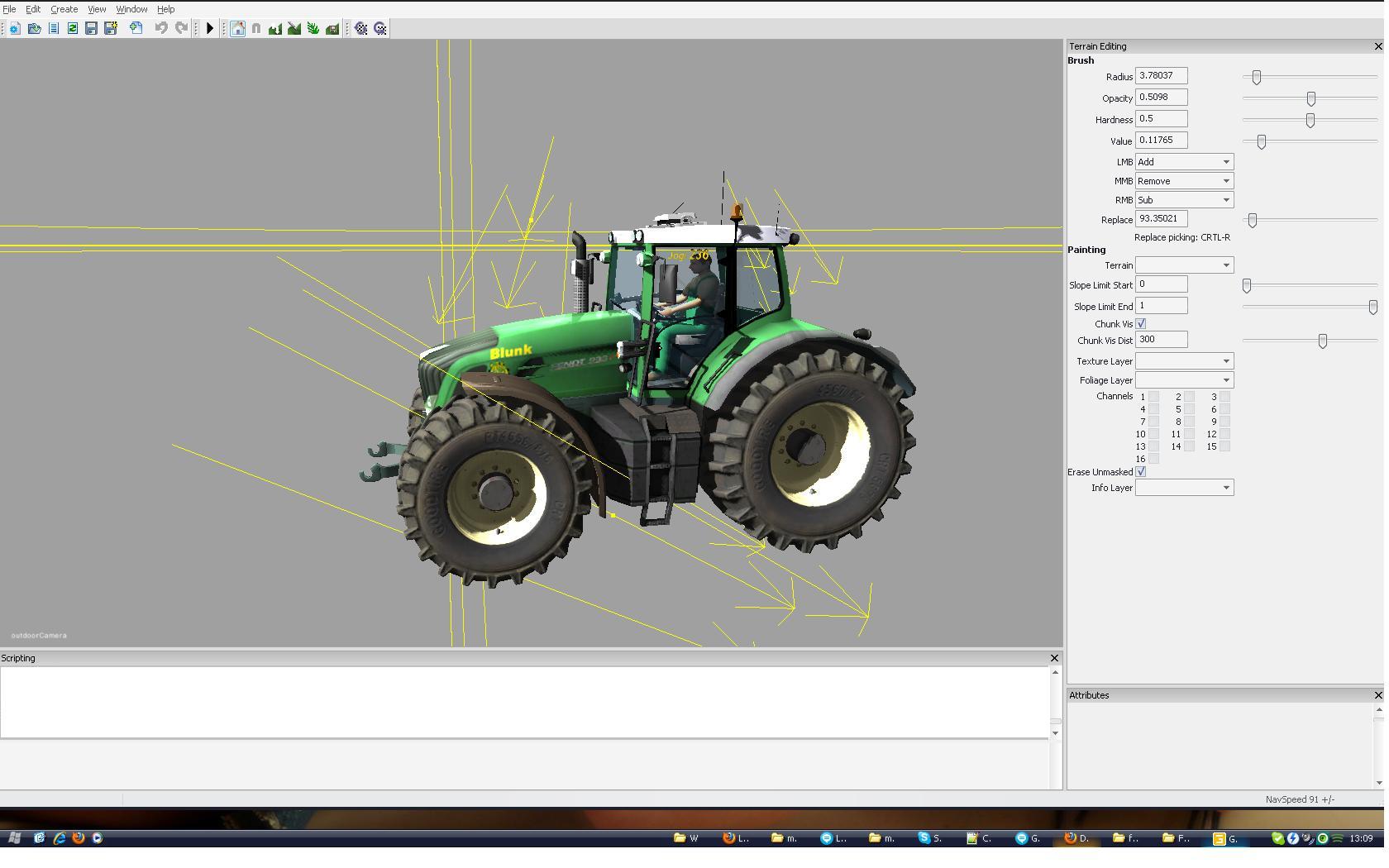
Task: Click the first checkered circle toolbar icon
Action: (x=361, y=28)
